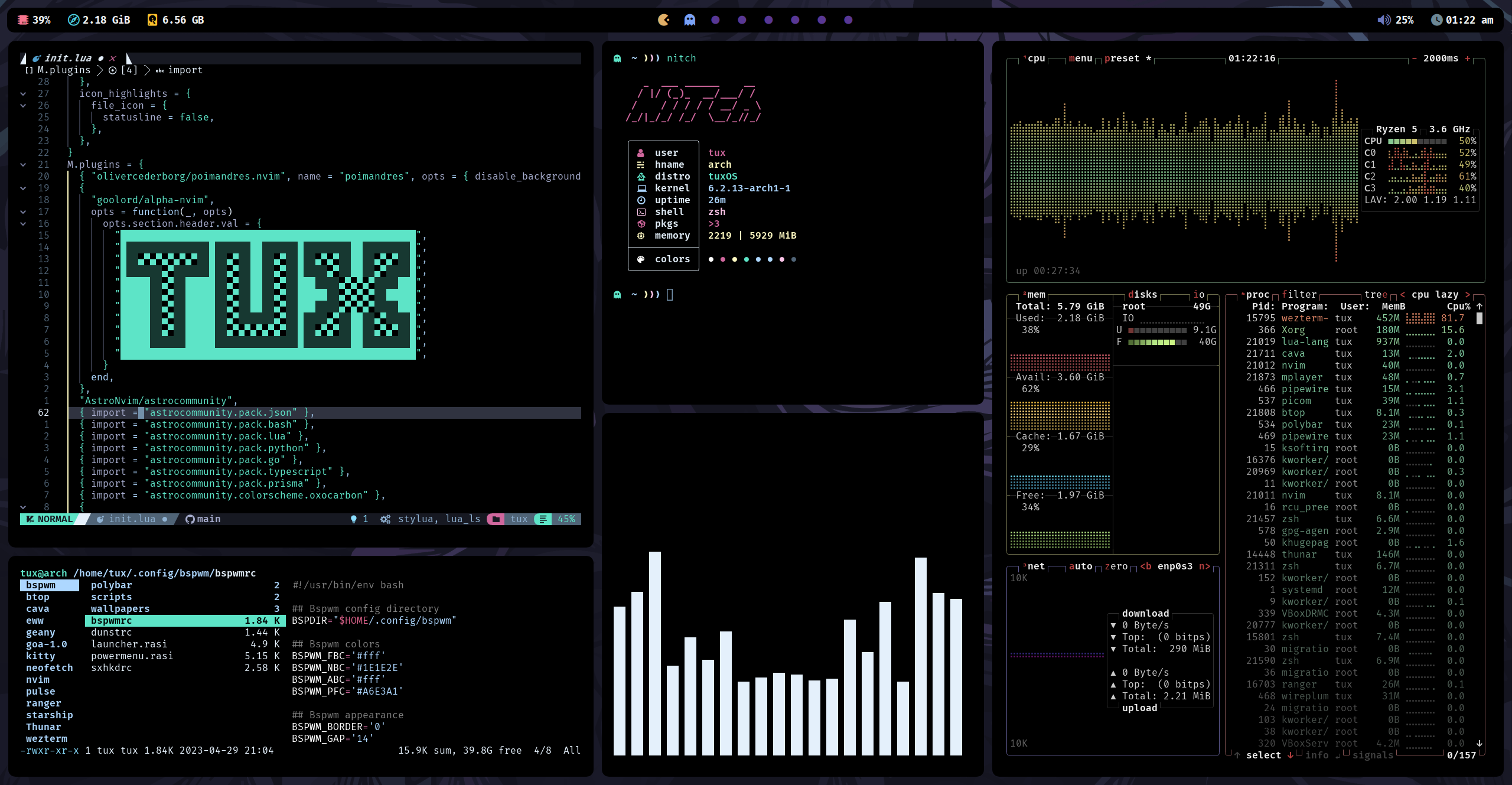This screenshot has height=785, width=1512.
Task: Click the volume speaker icon in polybar
Action: pos(1384,20)
